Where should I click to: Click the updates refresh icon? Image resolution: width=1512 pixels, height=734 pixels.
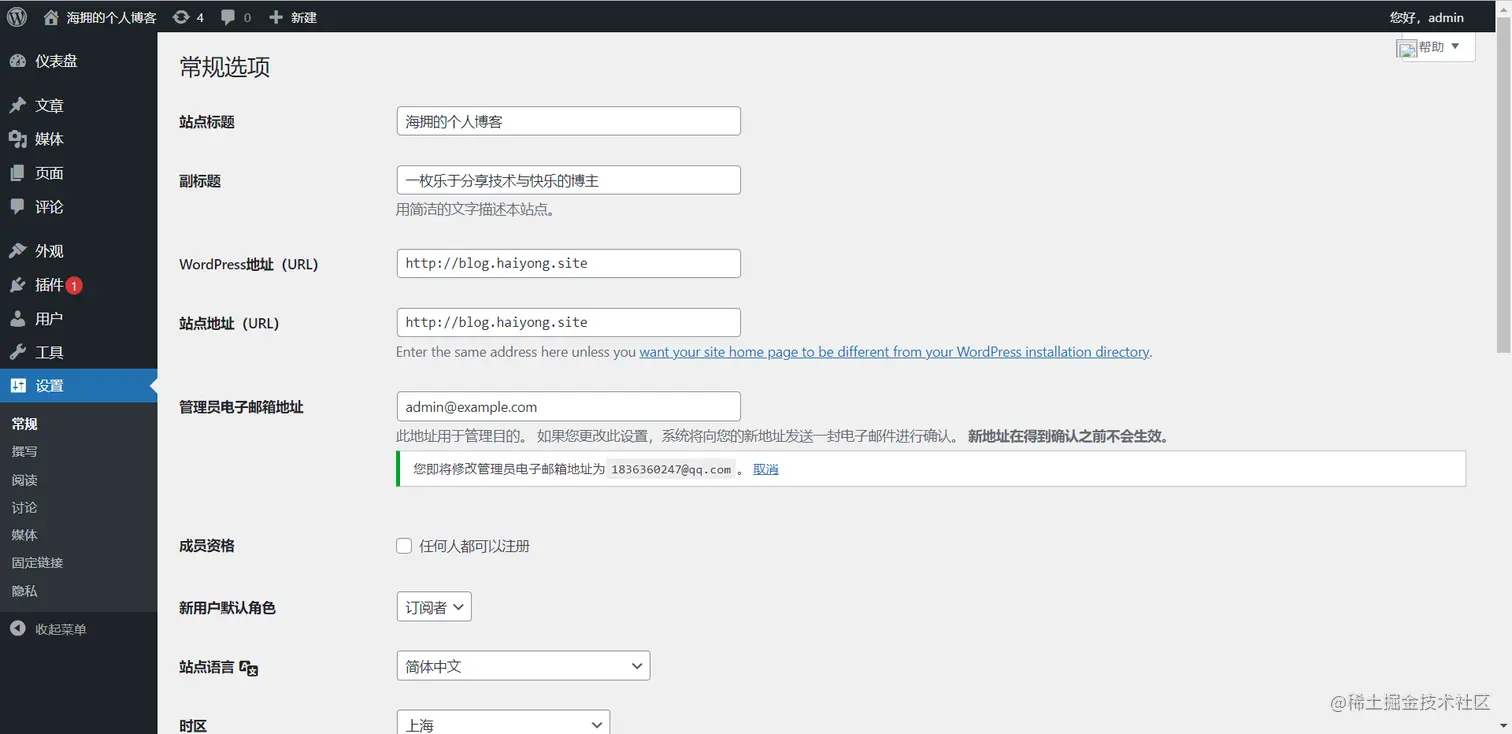[181, 17]
